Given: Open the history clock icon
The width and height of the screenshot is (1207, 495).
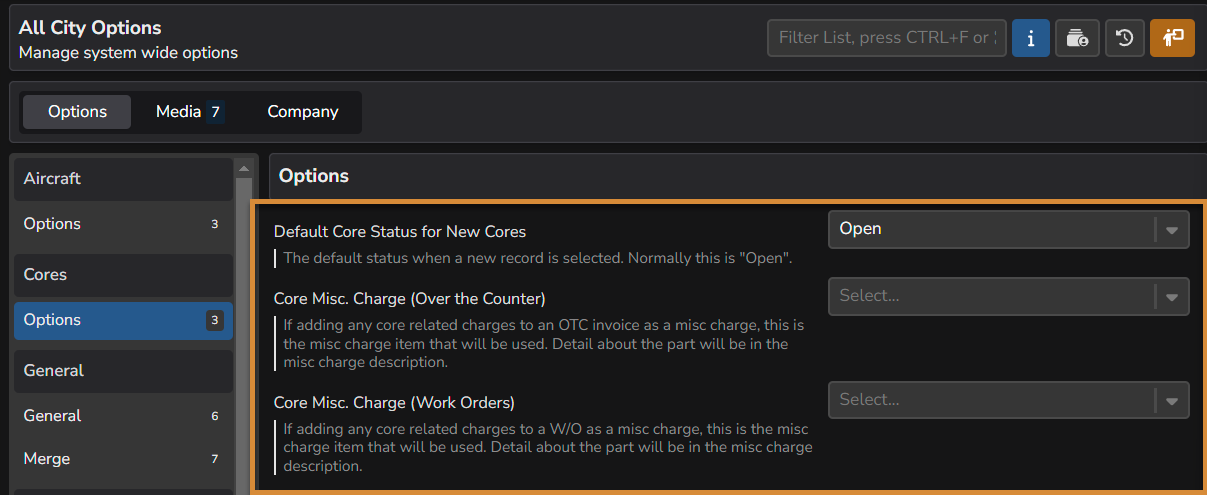Looking at the screenshot, I should (1125, 38).
